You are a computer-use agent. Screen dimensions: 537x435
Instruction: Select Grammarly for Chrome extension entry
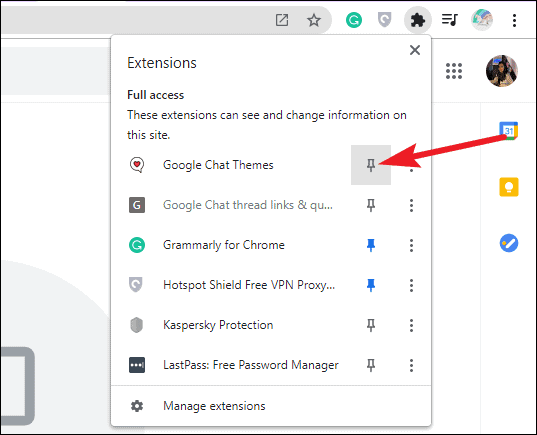(231, 245)
